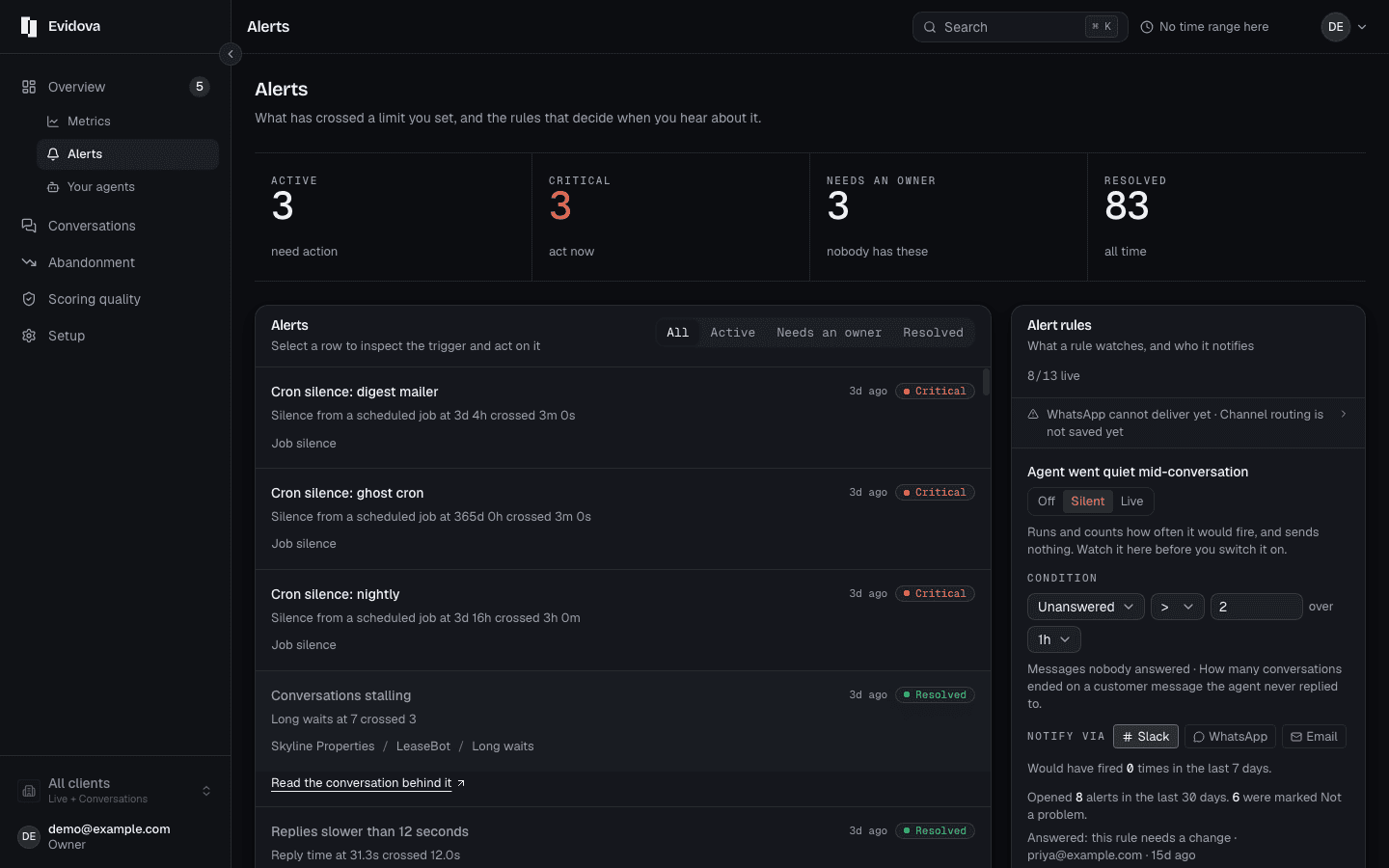Open the Cron silence: nightly alert

[623, 620]
